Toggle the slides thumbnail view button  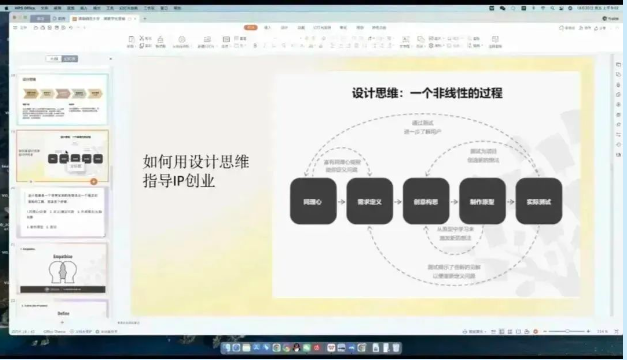point(70,59)
